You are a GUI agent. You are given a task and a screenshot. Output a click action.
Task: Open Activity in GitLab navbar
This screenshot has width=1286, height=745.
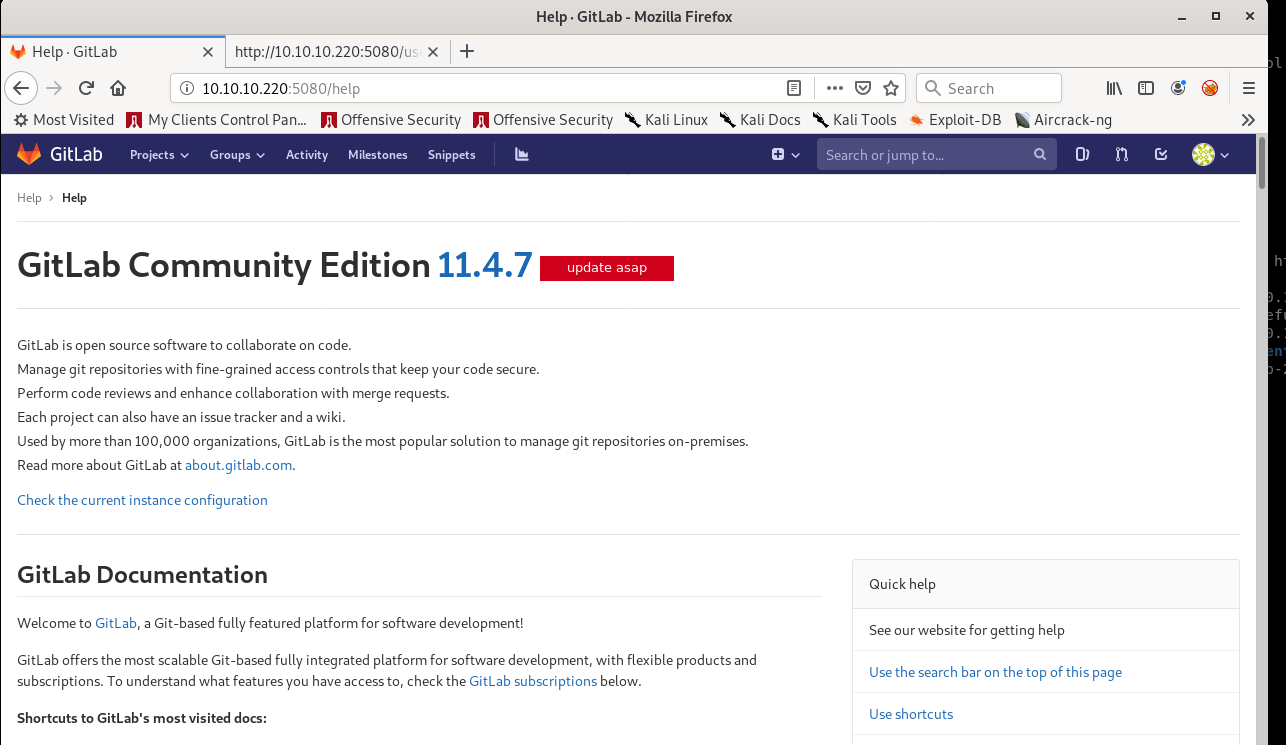(307, 155)
